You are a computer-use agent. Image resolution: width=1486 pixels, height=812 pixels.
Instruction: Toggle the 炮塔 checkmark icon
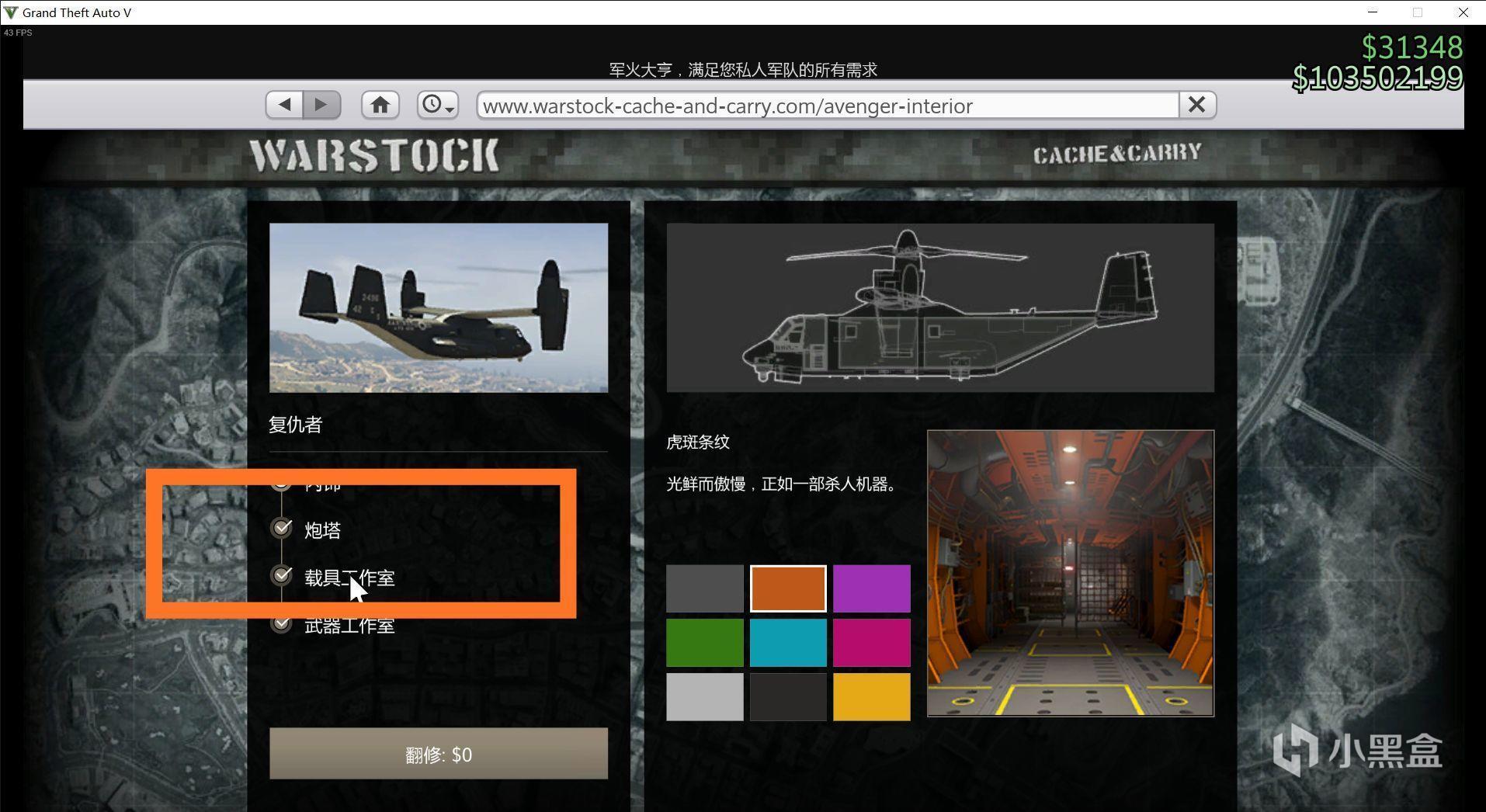point(282,528)
